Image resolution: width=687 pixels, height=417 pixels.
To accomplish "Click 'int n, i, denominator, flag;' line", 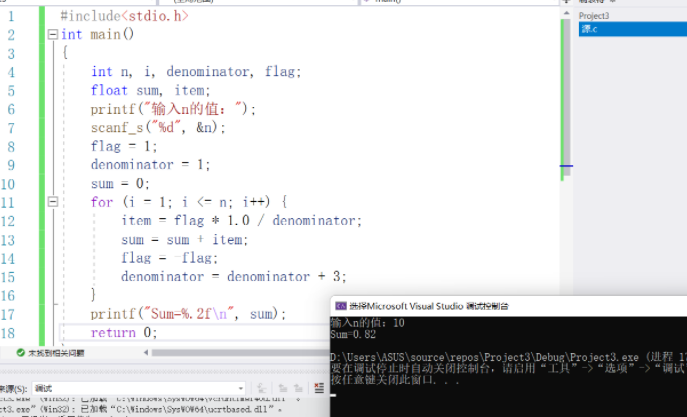I will [196, 71].
